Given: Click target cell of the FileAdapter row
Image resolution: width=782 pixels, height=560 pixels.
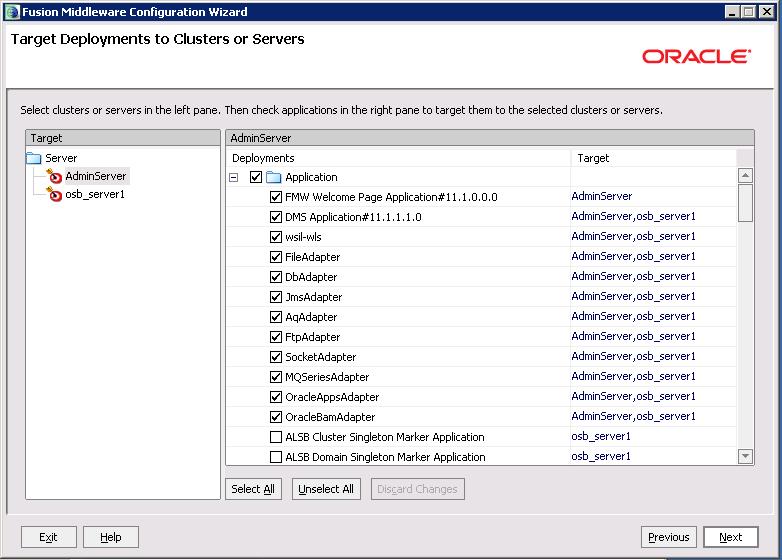Looking at the screenshot, I should 653,256.
